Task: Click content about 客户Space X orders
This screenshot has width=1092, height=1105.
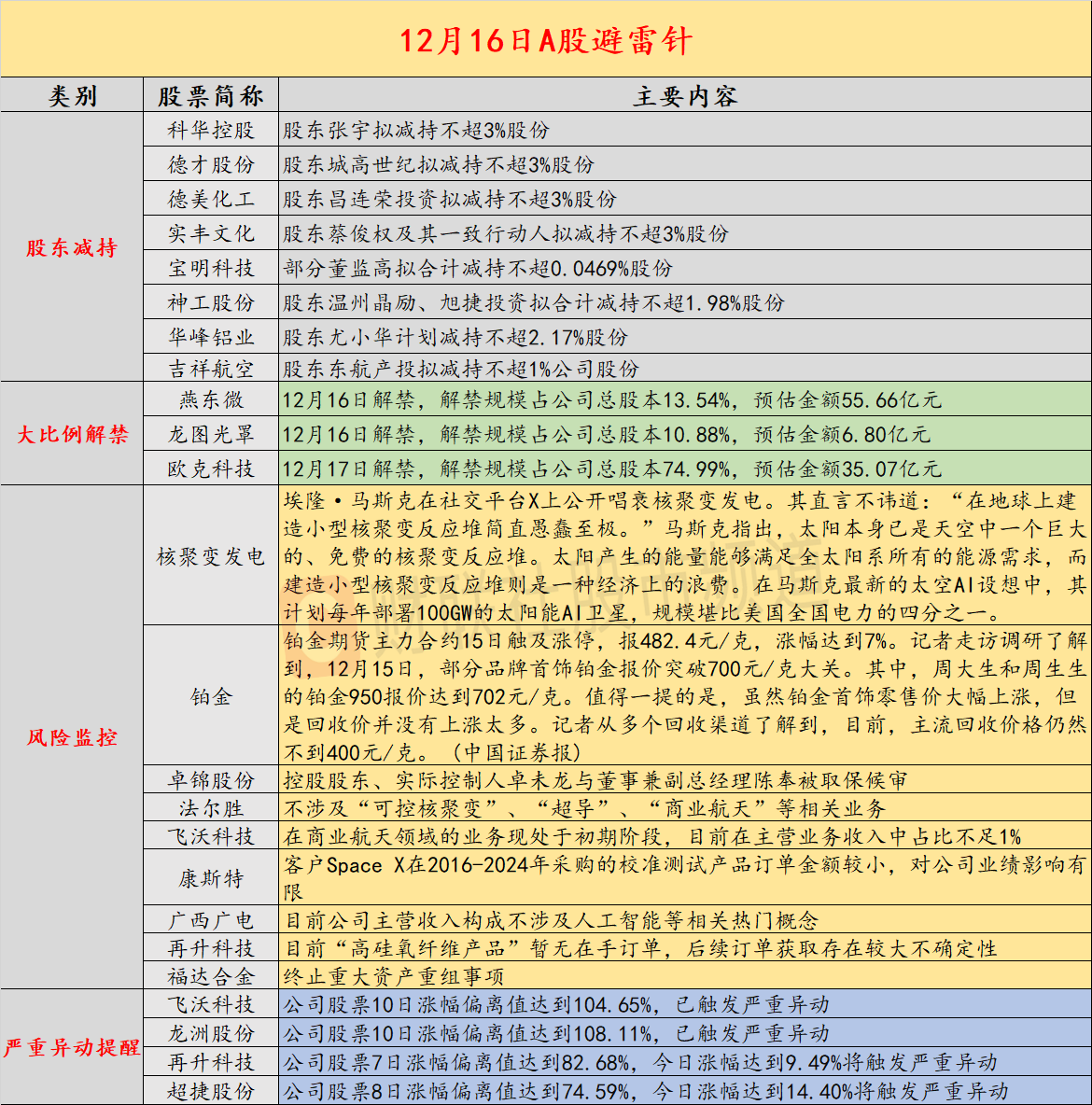Action: click(684, 878)
